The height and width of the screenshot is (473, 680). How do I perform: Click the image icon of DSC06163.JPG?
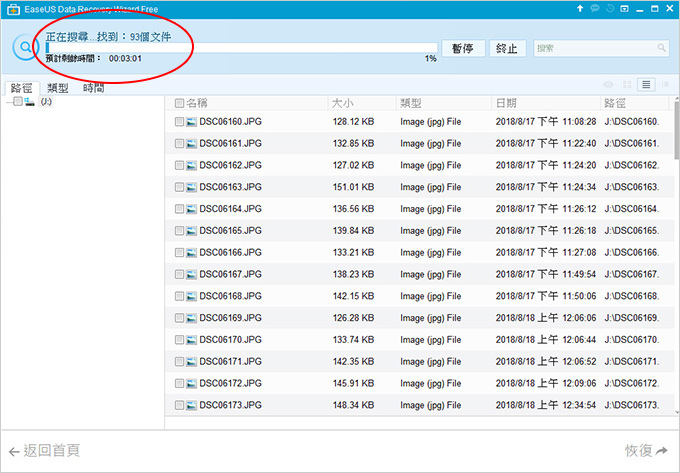(191, 187)
